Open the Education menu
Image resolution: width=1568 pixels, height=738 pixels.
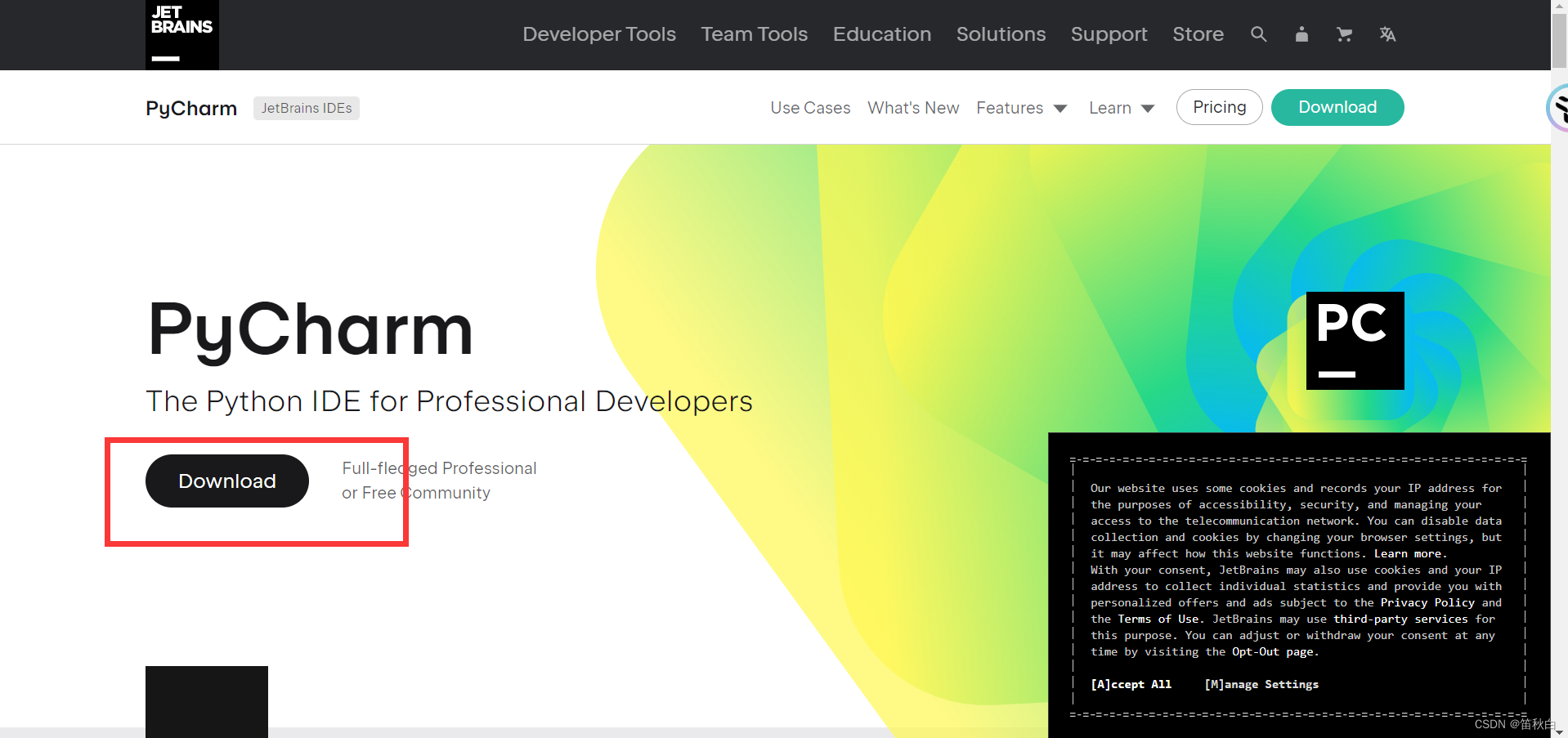tap(882, 34)
